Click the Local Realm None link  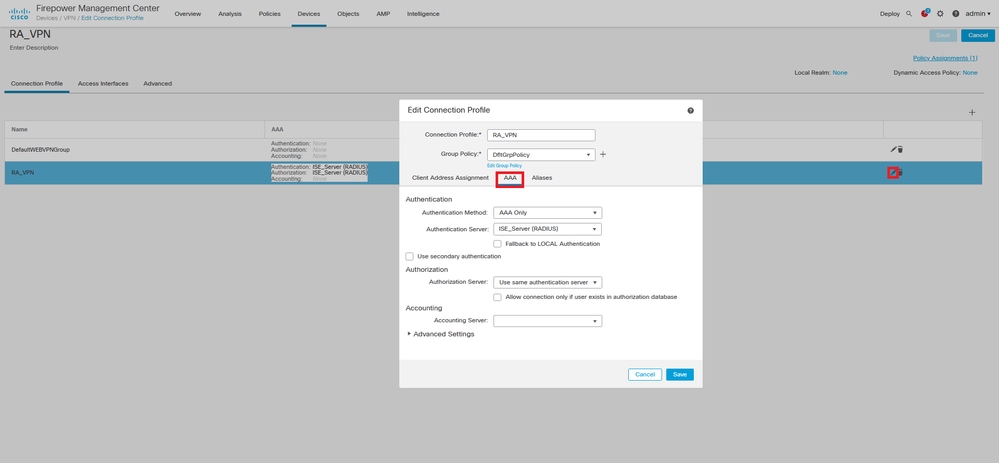coord(840,73)
